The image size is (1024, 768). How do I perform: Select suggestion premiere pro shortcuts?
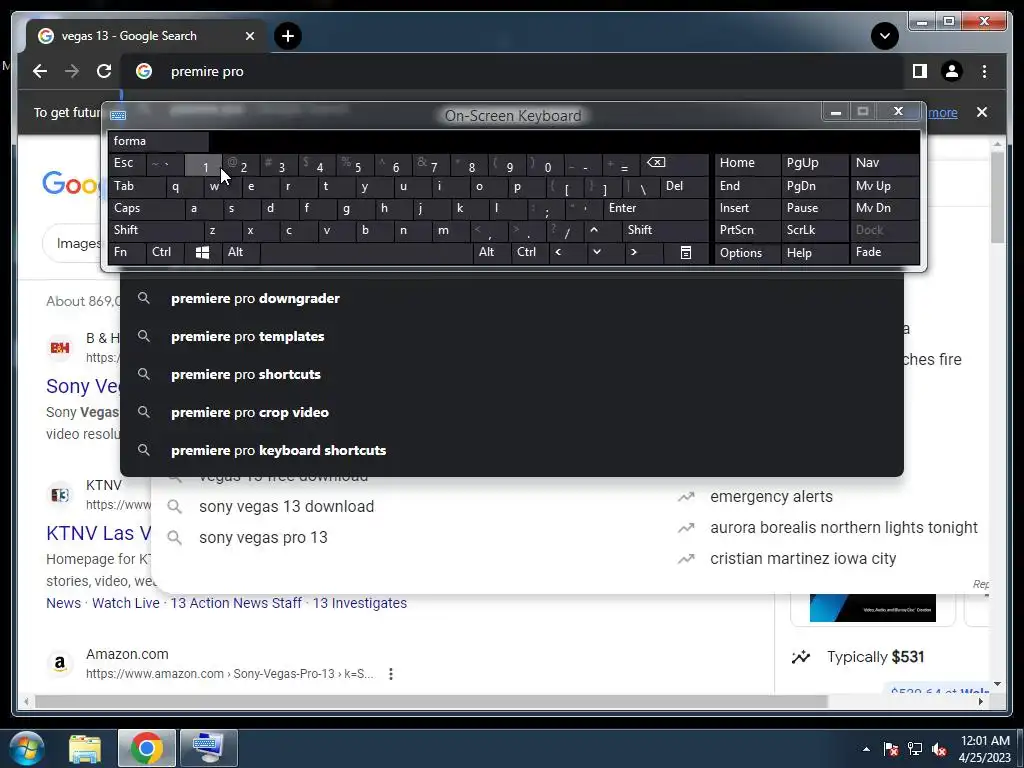(x=512, y=374)
